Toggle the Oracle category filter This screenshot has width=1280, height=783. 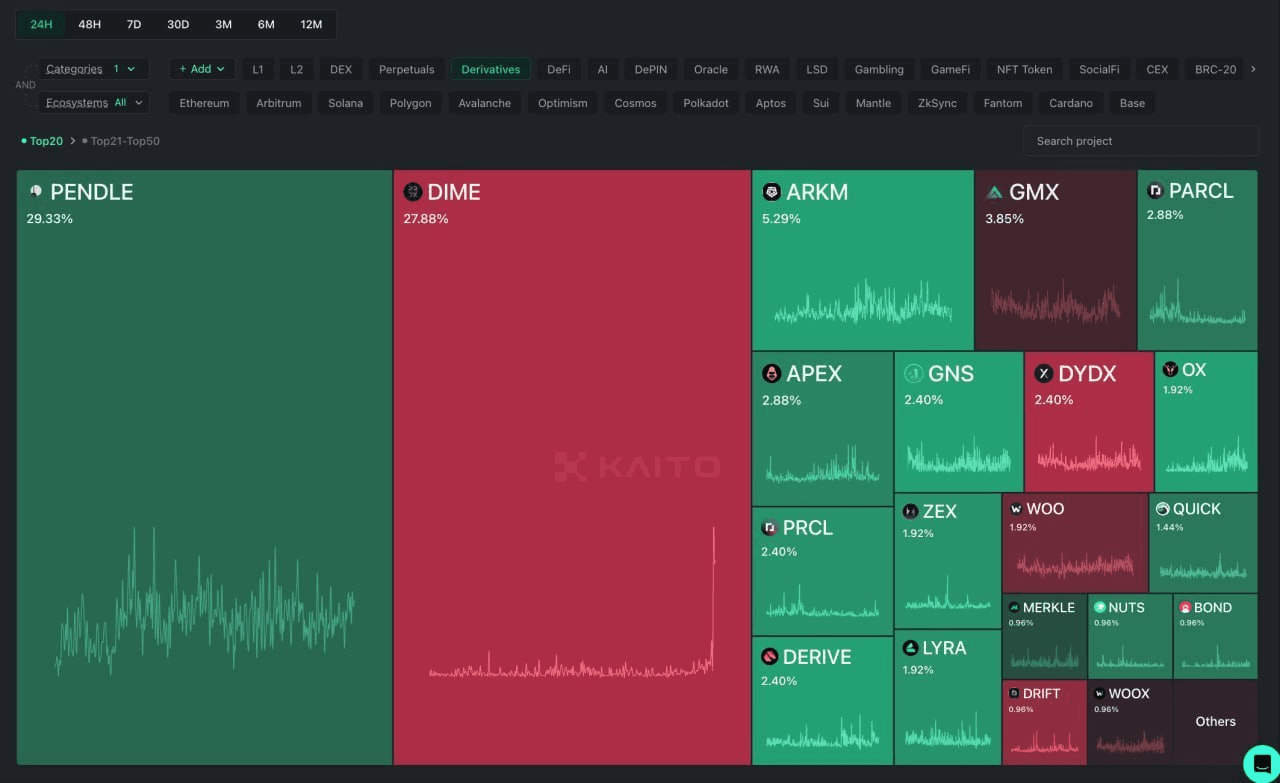[x=711, y=69]
